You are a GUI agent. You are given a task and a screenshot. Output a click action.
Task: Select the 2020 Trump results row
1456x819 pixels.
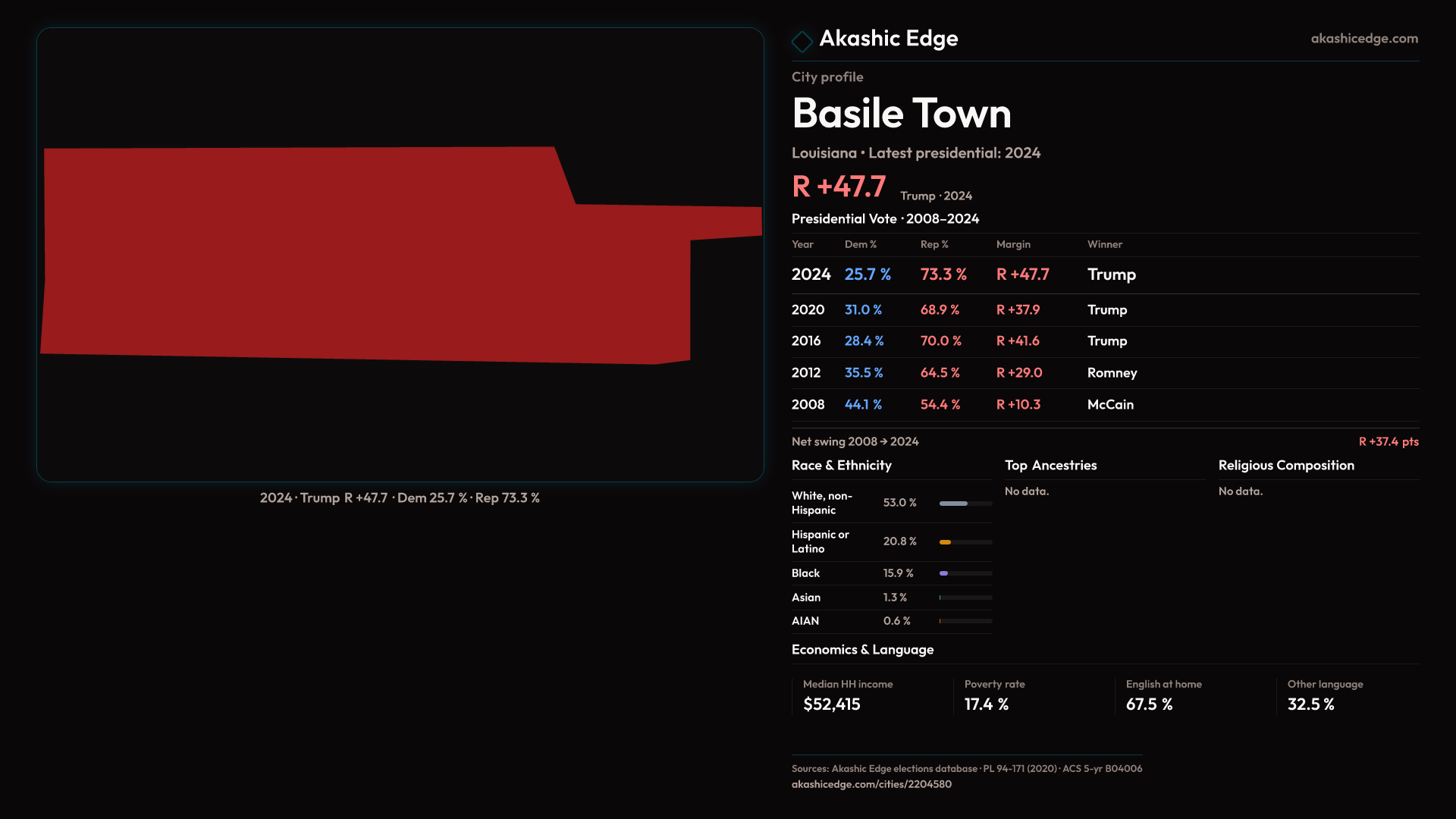pos(1104,310)
